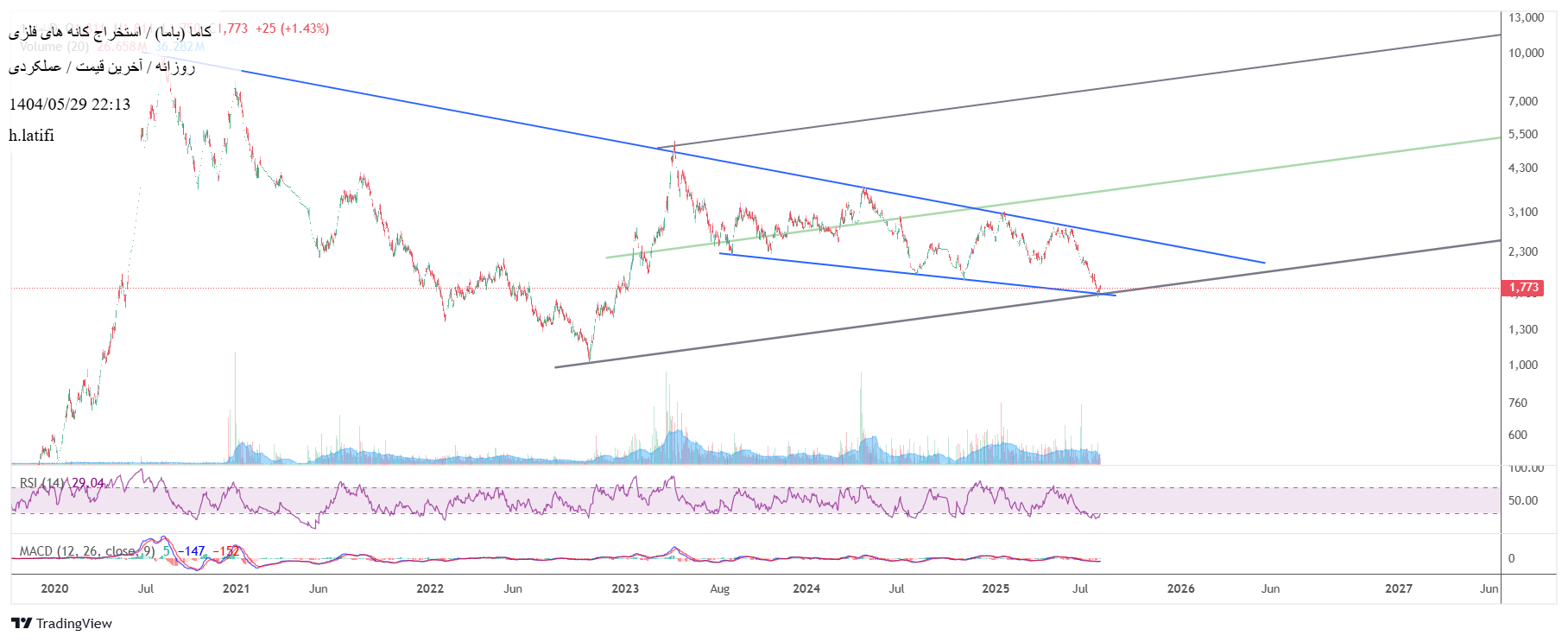Click the RSI value 29.04
This screenshot has height=642, width=1568.
tap(87, 483)
